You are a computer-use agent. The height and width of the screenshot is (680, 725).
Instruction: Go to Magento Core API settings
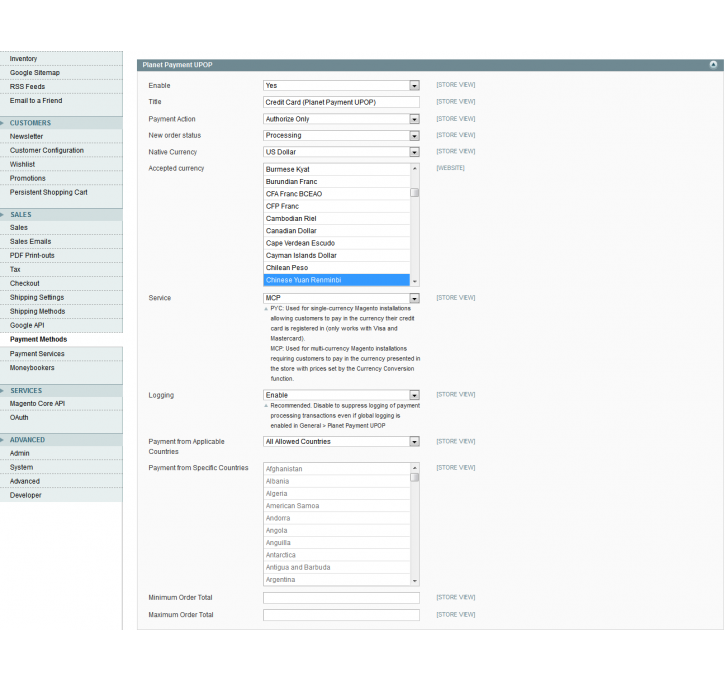(61, 404)
